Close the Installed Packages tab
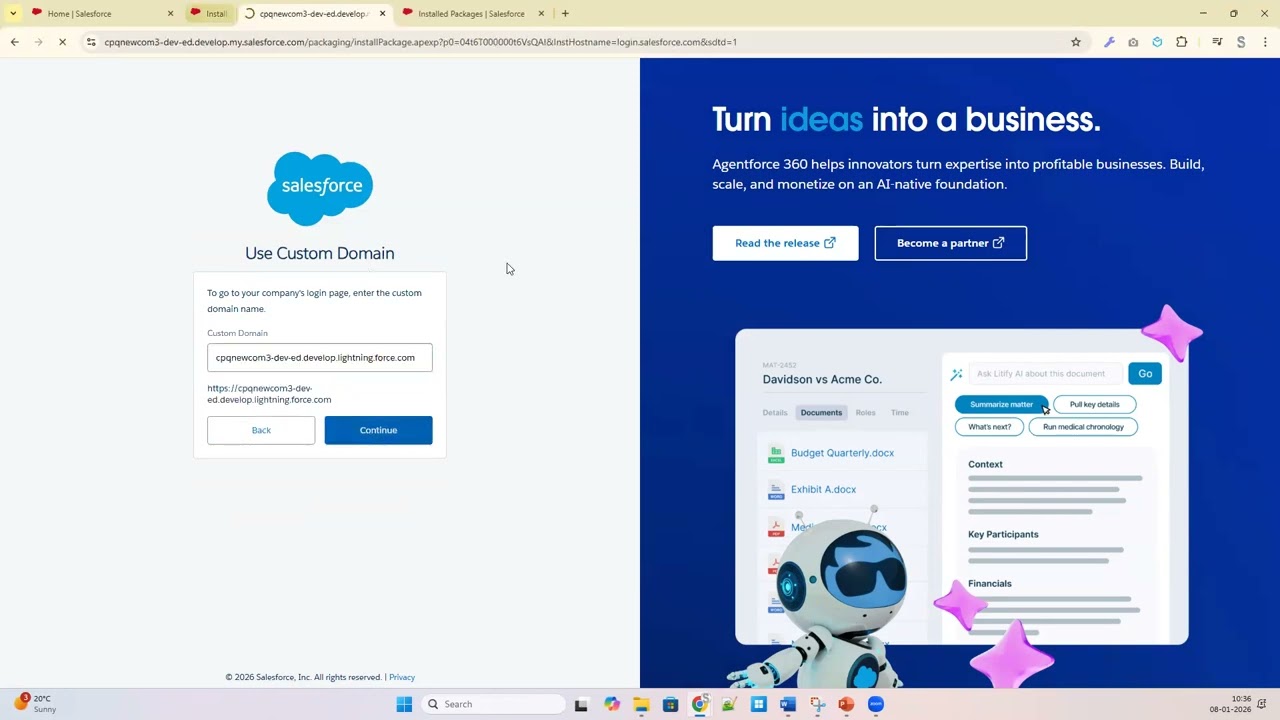 (x=542, y=14)
